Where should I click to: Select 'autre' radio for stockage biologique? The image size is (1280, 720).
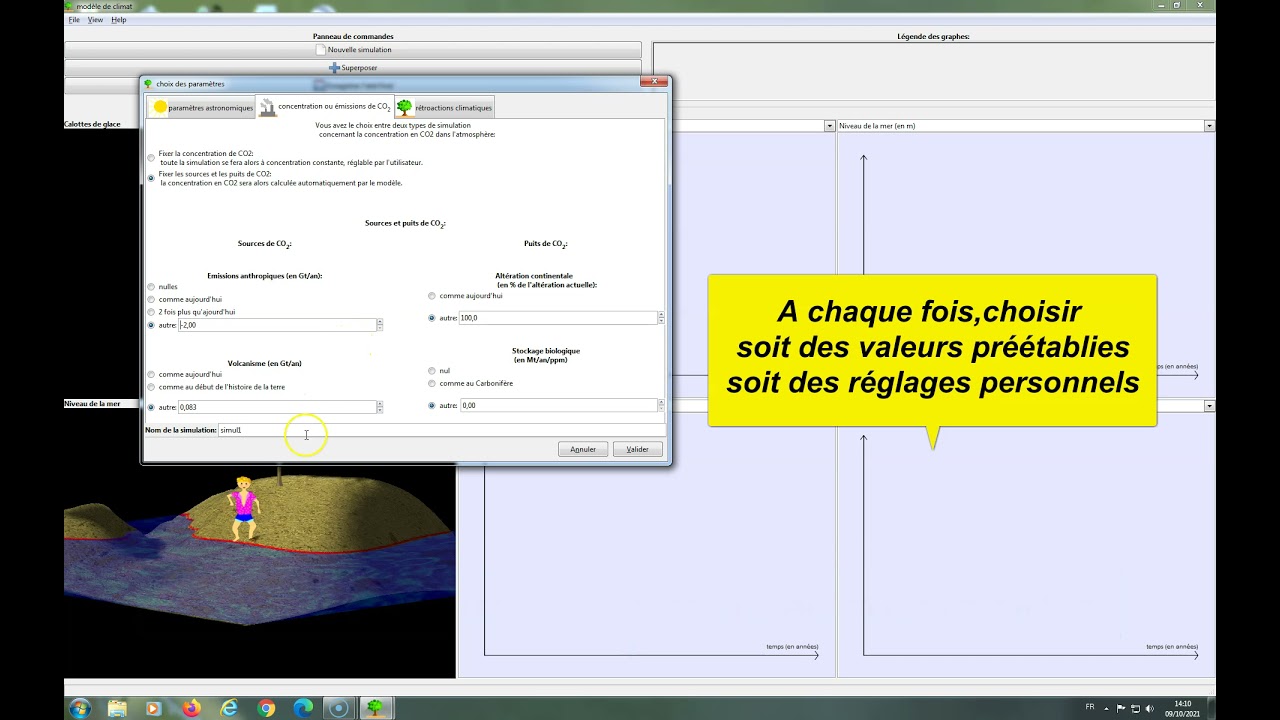(x=432, y=406)
